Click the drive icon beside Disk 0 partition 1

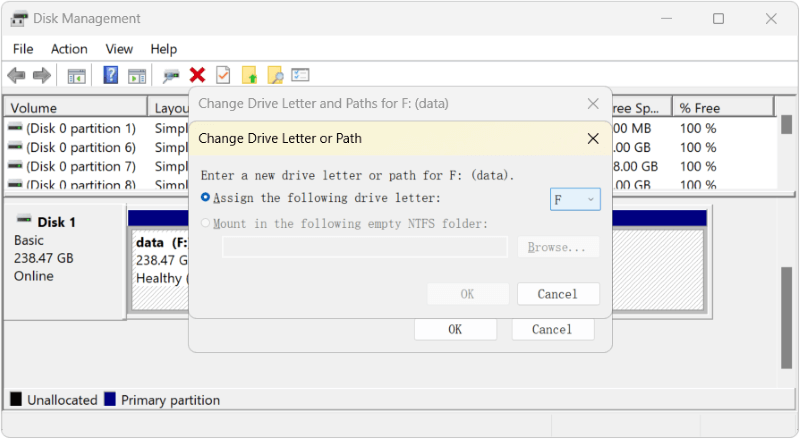click(x=15, y=127)
